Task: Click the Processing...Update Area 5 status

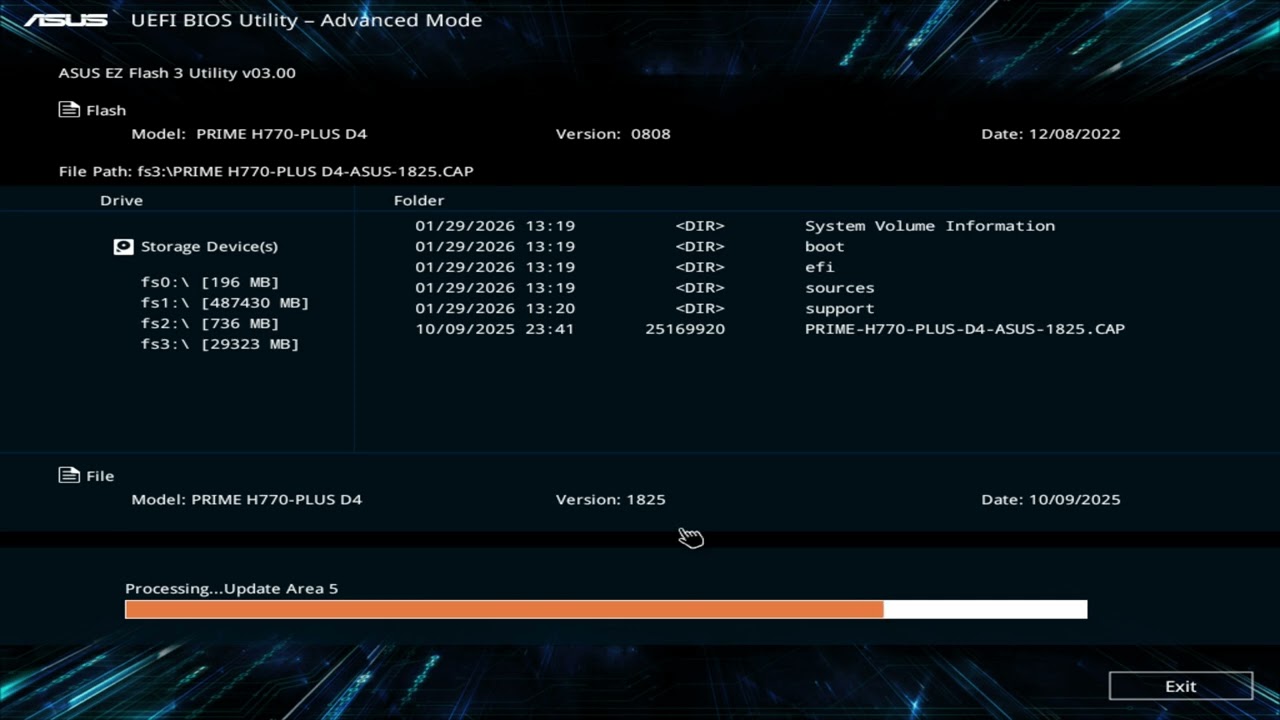Action: (231, 588)
